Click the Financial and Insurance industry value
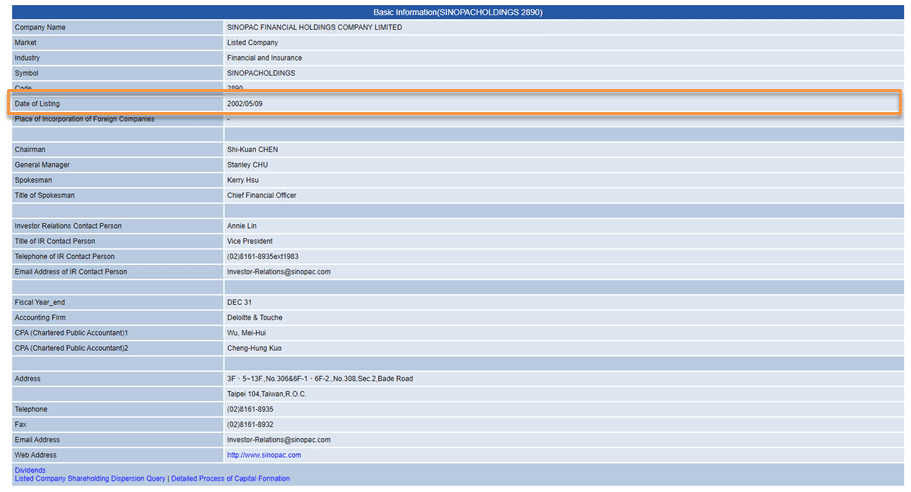 click(x=264, y=58)
